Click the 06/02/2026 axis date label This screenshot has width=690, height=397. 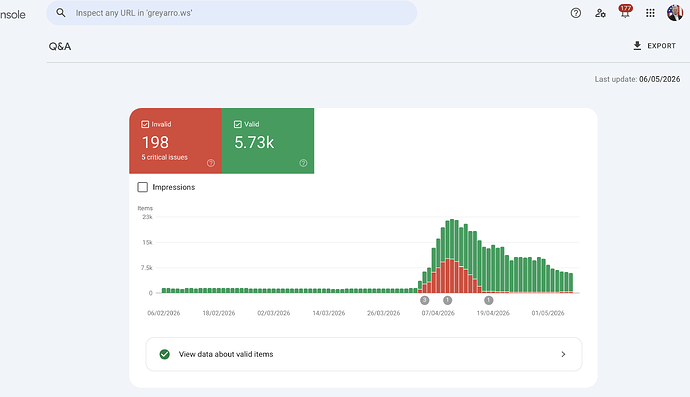(x=164, y=313)
